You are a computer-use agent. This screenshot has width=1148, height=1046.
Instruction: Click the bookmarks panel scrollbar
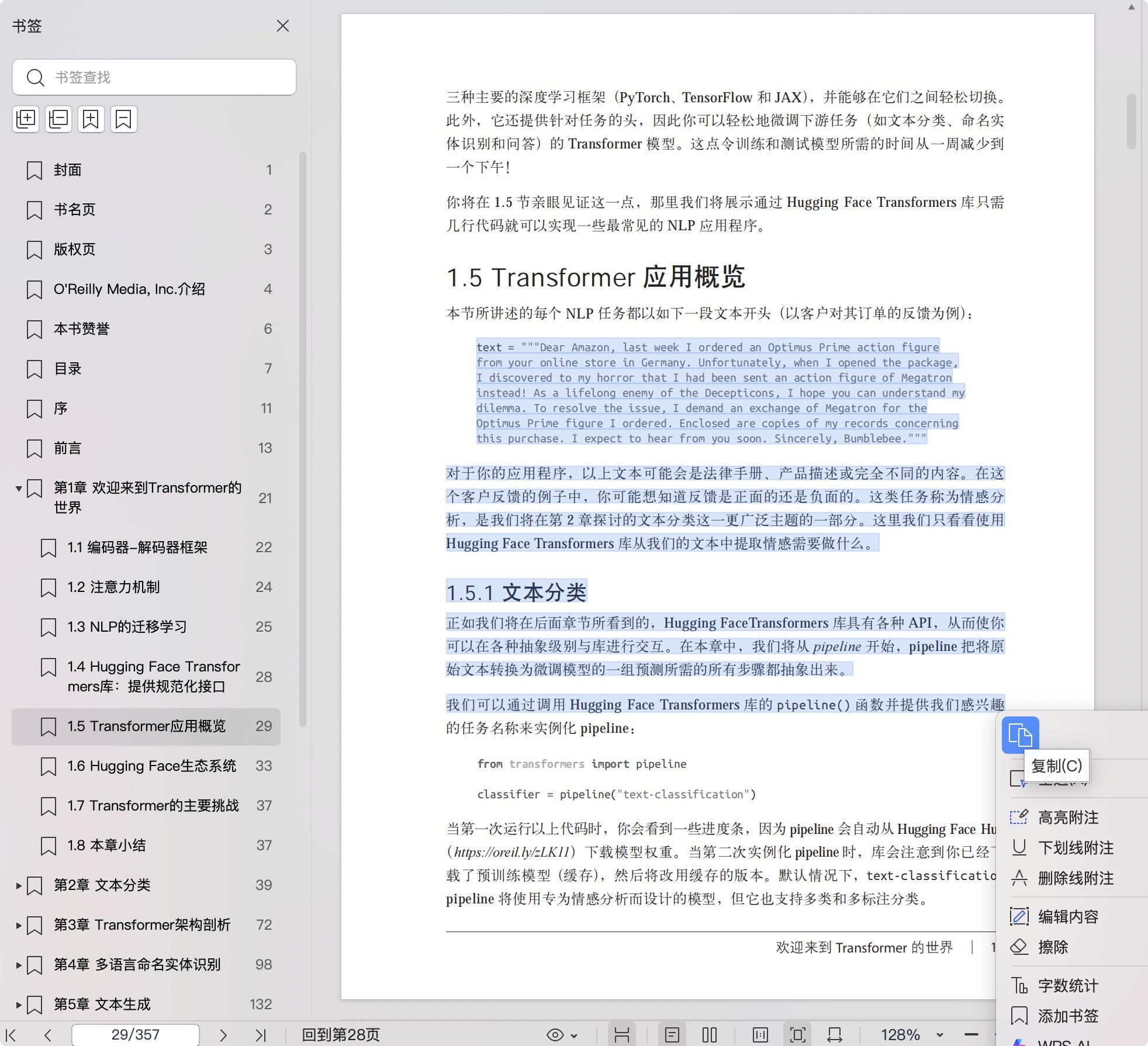pos(303,439)
